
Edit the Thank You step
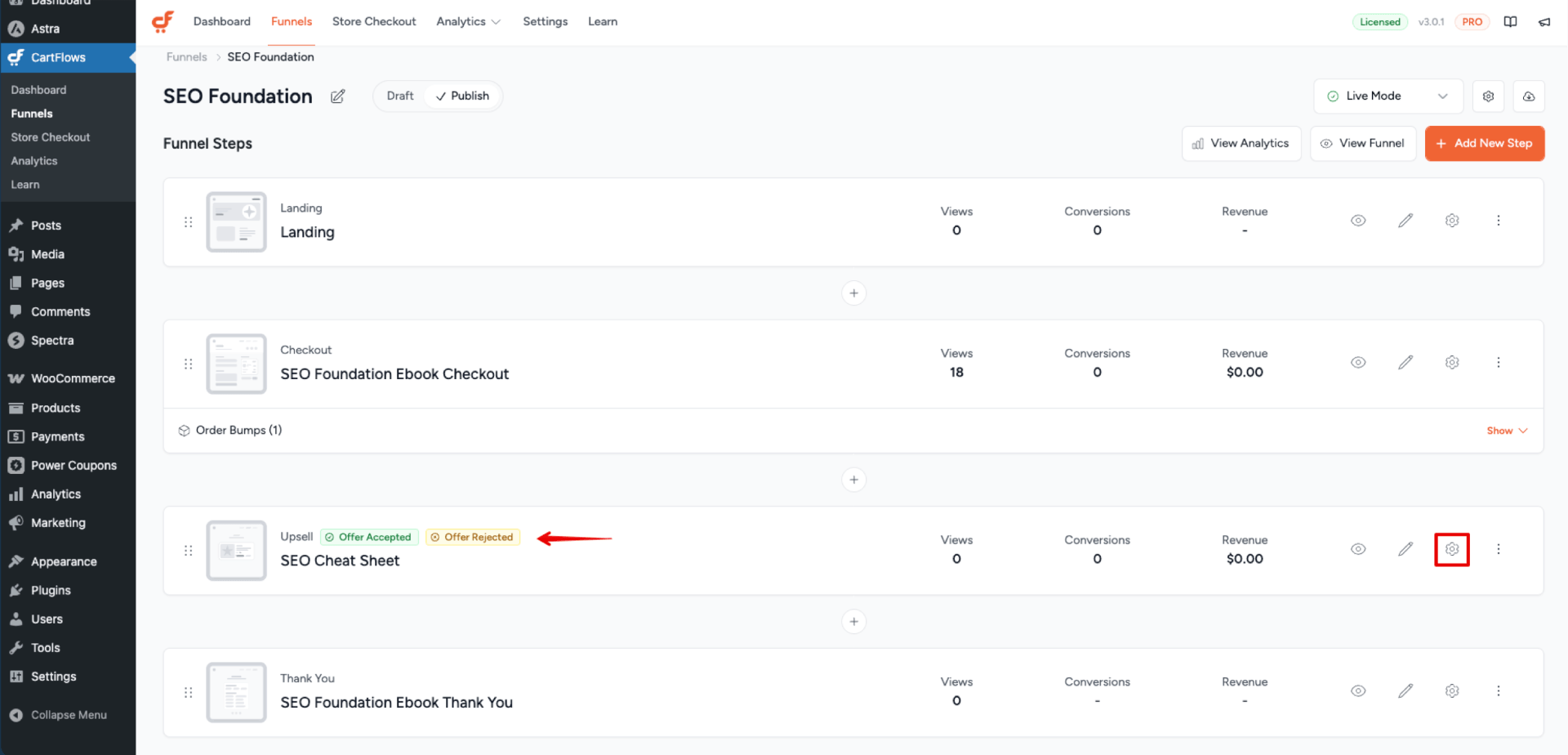(x=1405, y=691)
